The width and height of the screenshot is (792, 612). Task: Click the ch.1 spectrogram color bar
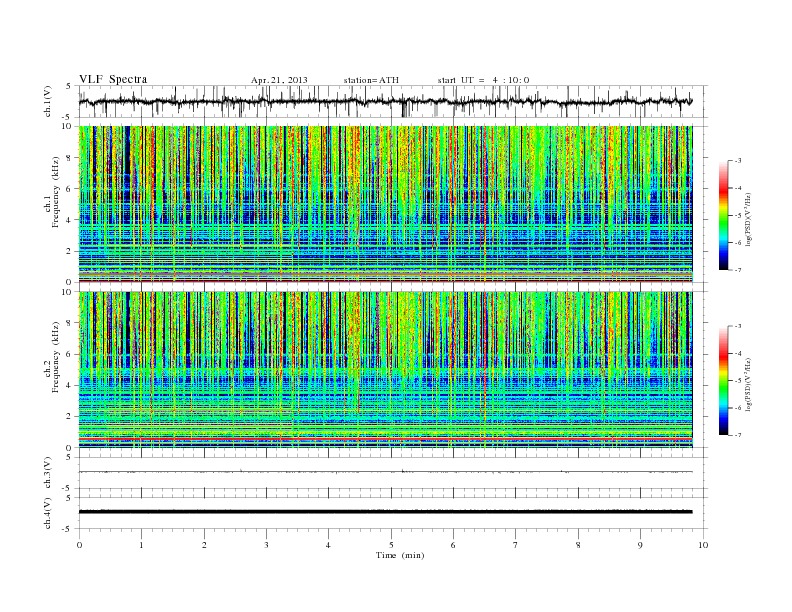coord(723,215)
